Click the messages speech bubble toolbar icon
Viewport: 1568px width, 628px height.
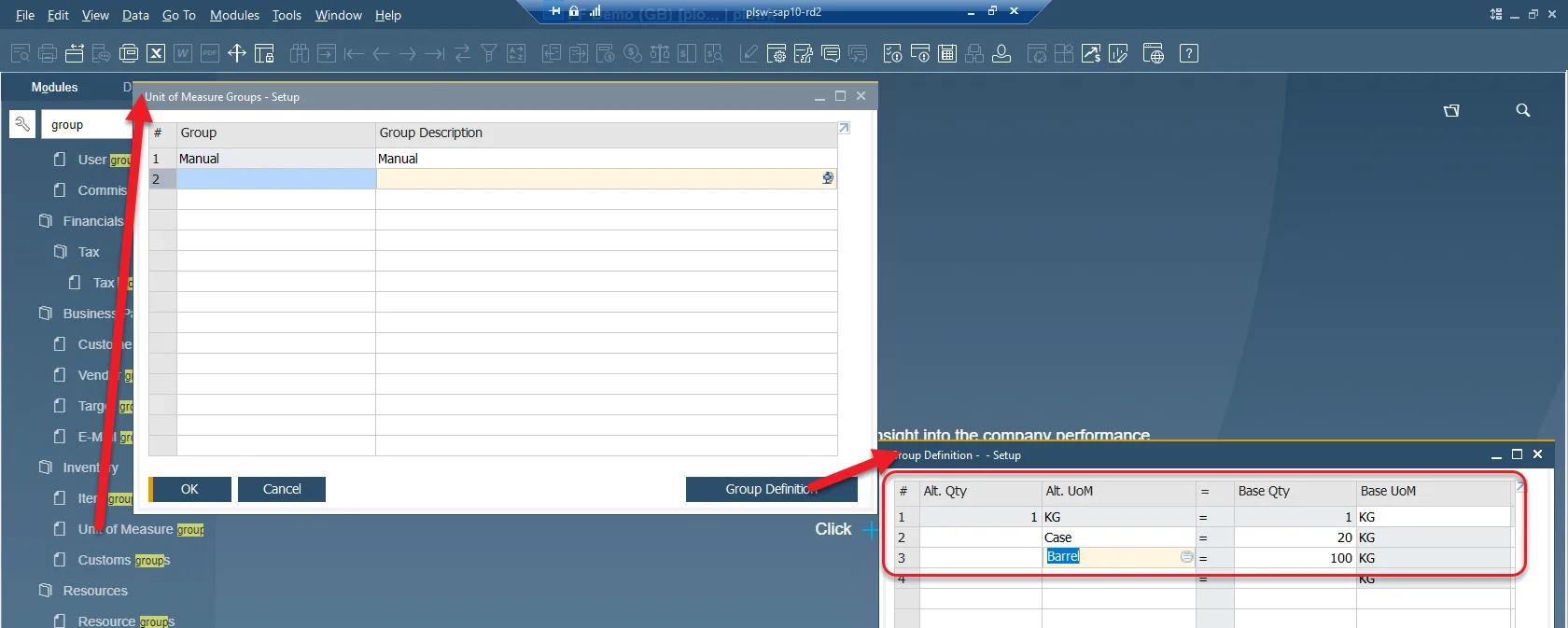coord(831,53)
